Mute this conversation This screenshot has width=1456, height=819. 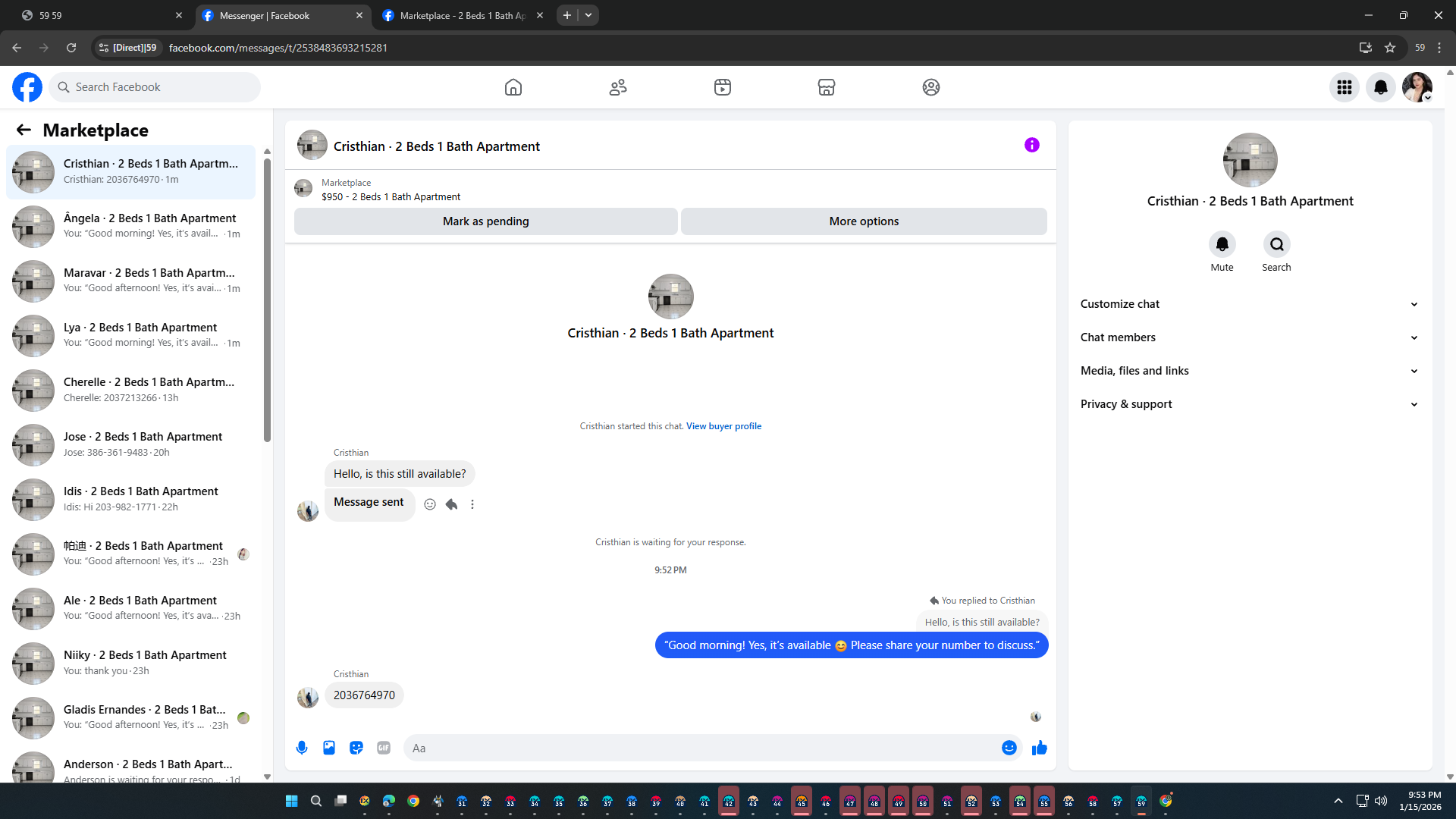tap(1222, 244)
